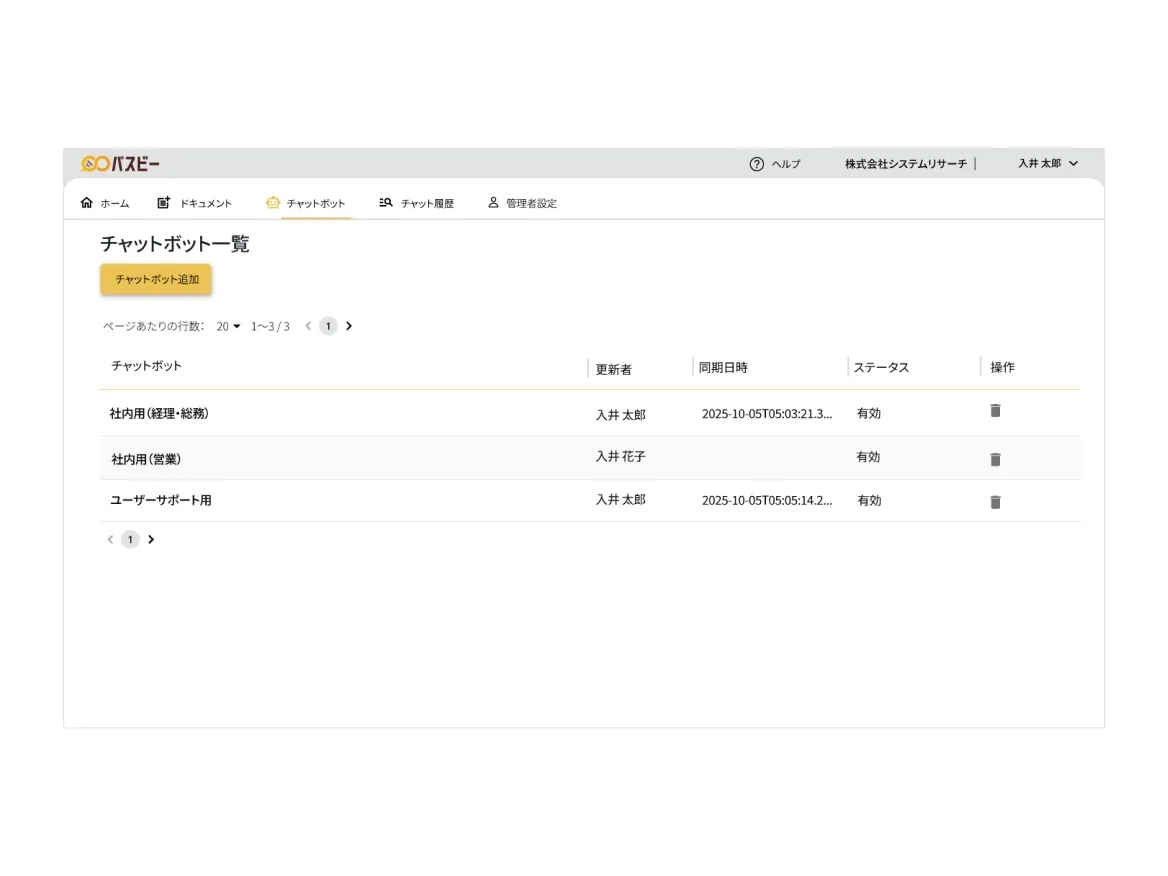Click the chatbot robot icon tab
The image size is (1168, 876).
[x=273, y=202]
